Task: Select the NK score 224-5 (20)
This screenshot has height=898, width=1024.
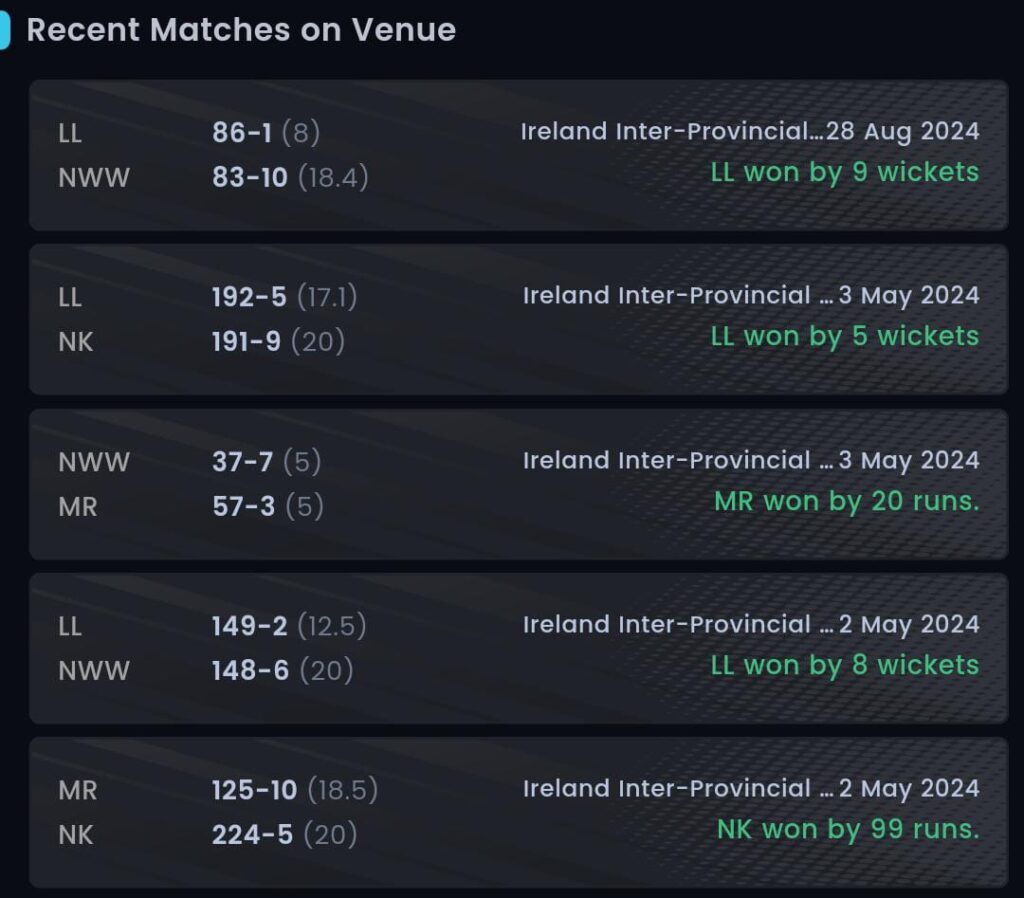Action: (x=284, y=835)
